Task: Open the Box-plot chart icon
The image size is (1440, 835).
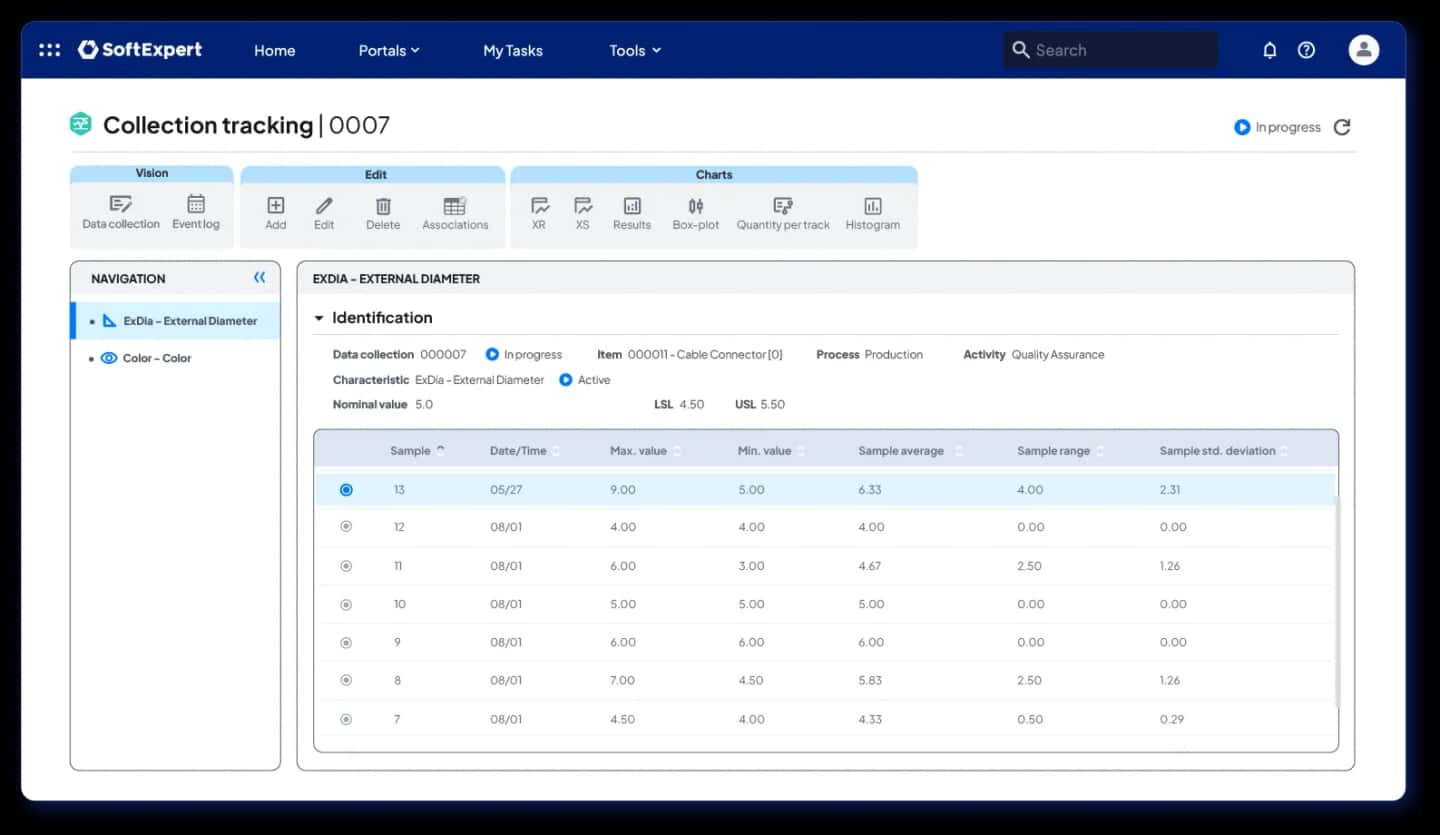Action: pyautogui.click(x=696, y=206)
